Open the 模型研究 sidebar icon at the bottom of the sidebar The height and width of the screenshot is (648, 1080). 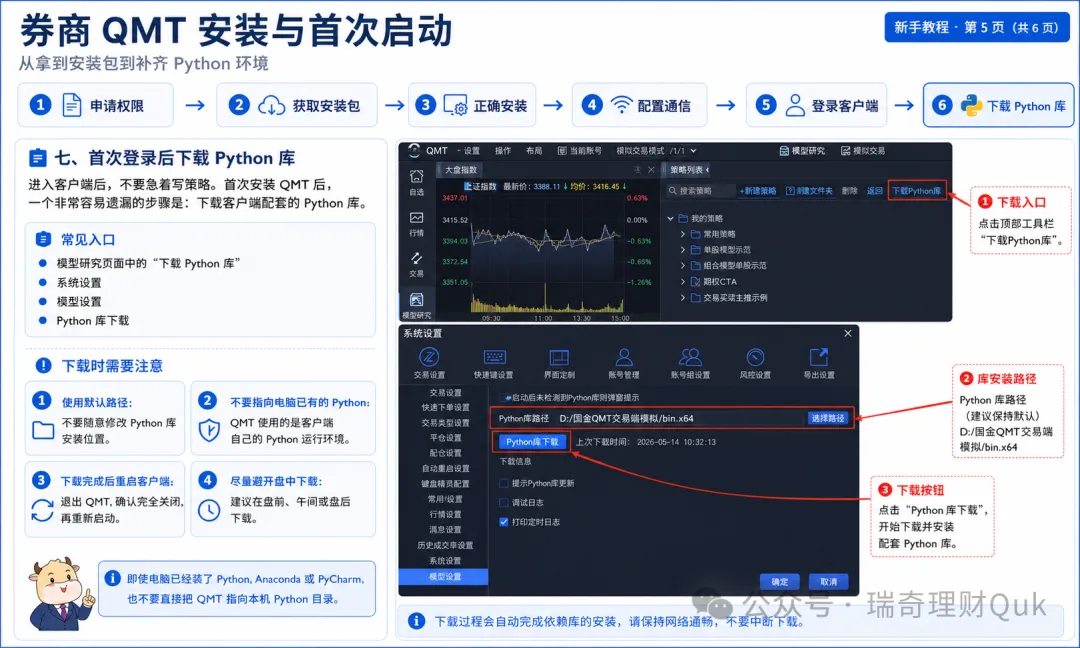pos(417,300)
